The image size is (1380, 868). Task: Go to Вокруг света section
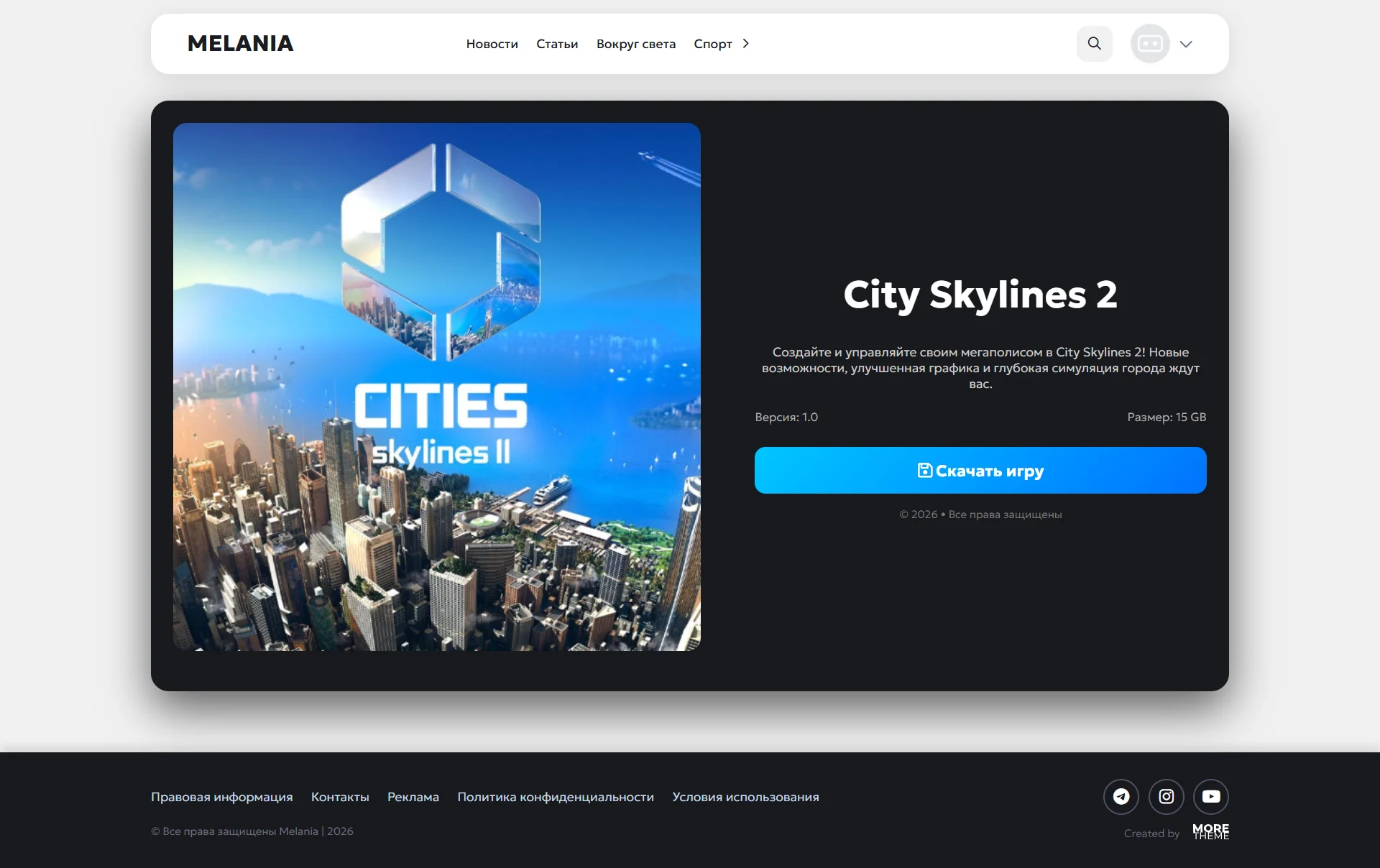(x=635, y=44)
